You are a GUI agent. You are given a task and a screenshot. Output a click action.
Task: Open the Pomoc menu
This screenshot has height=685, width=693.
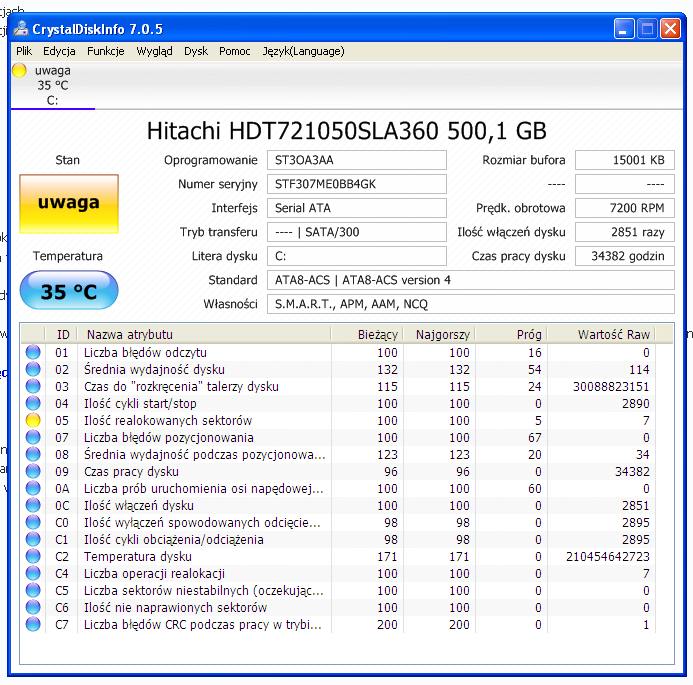tap(235, 51)
